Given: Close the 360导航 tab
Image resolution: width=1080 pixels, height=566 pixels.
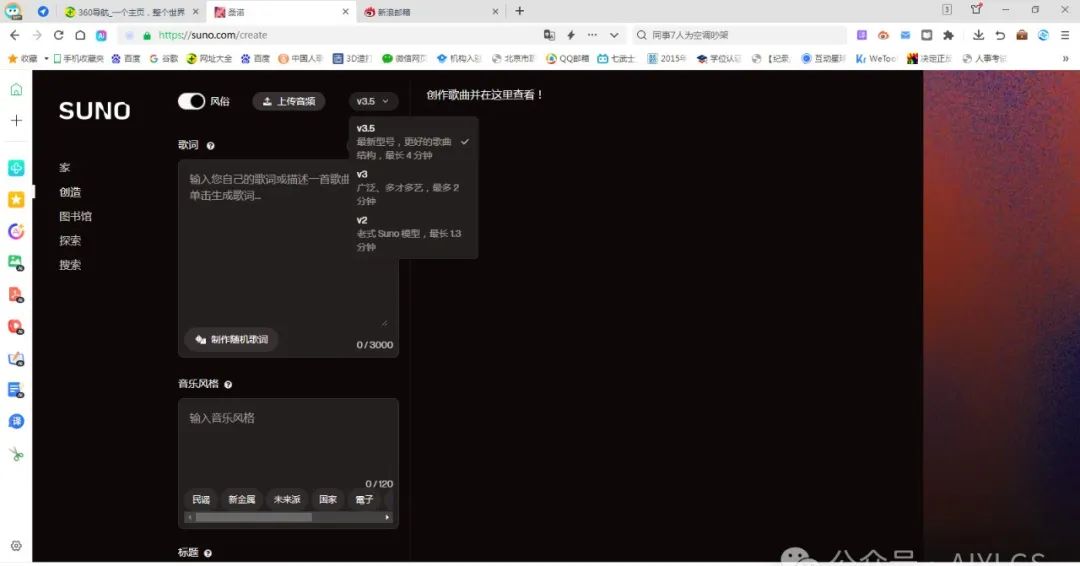Looking at the screenshot, I should 196,12.
